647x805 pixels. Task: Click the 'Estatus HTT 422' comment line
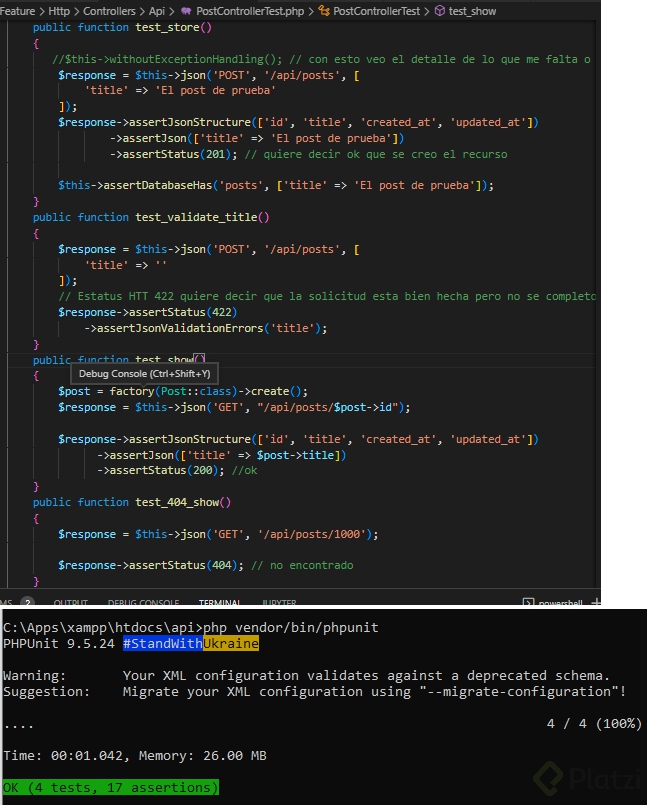(x=327, y=296)
